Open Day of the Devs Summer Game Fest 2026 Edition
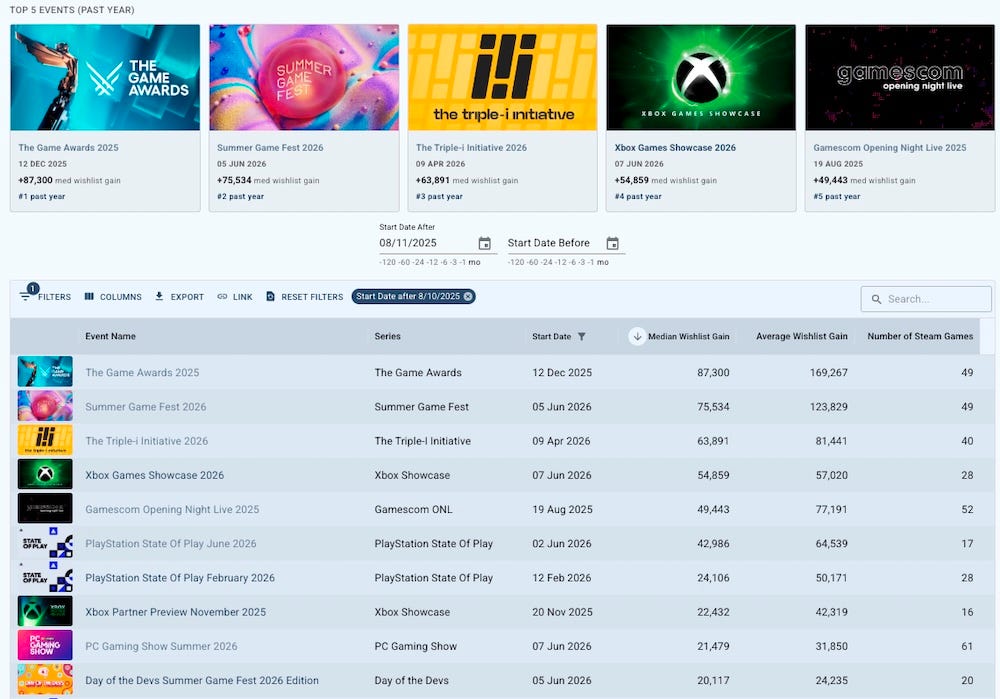This screenshot has width=1000, height=699. [x=202, y=681]
